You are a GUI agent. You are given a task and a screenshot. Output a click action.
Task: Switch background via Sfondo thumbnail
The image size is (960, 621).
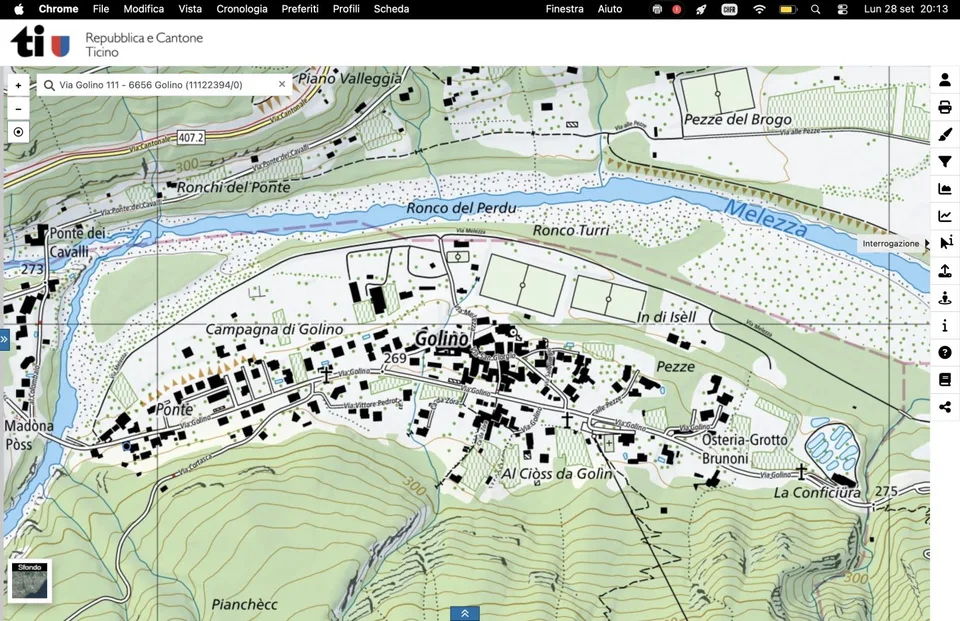point(29,581)
